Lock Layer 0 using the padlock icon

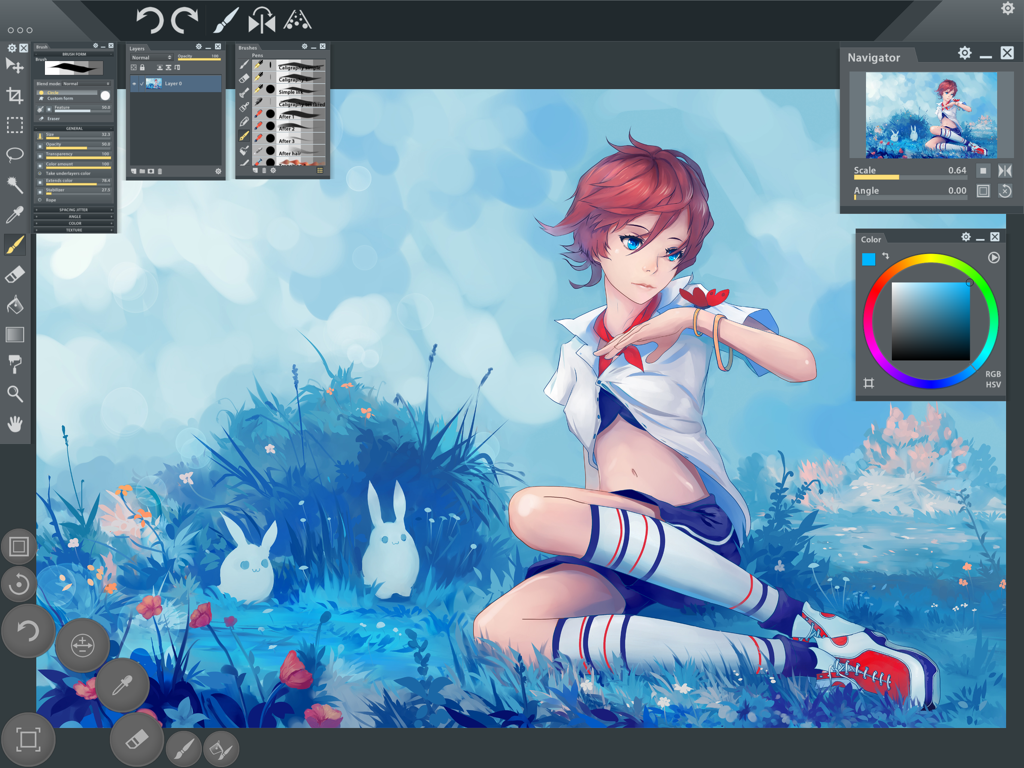(x=142, y=67)
